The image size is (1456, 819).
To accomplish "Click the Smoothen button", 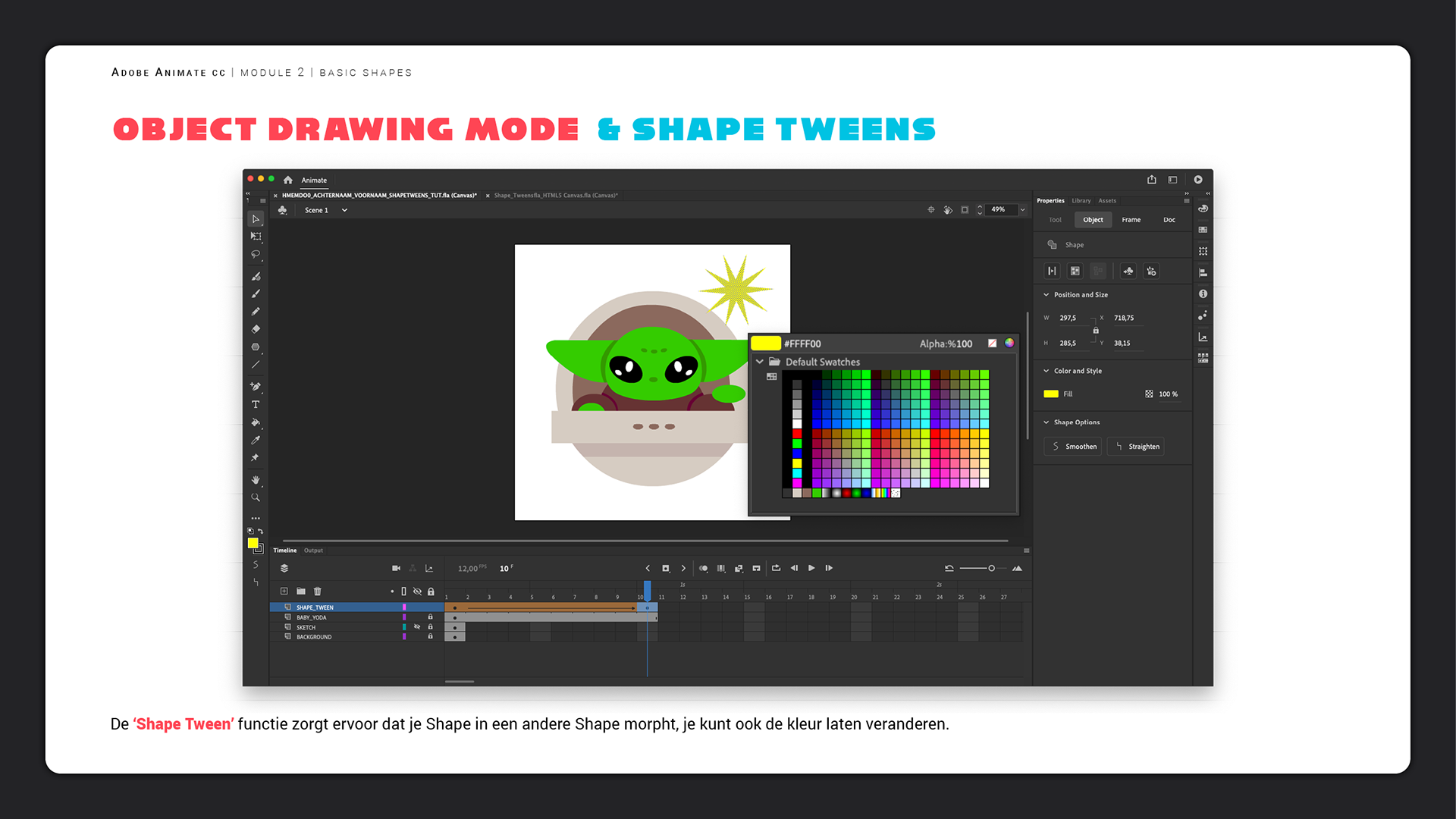I will point(1073,447).
